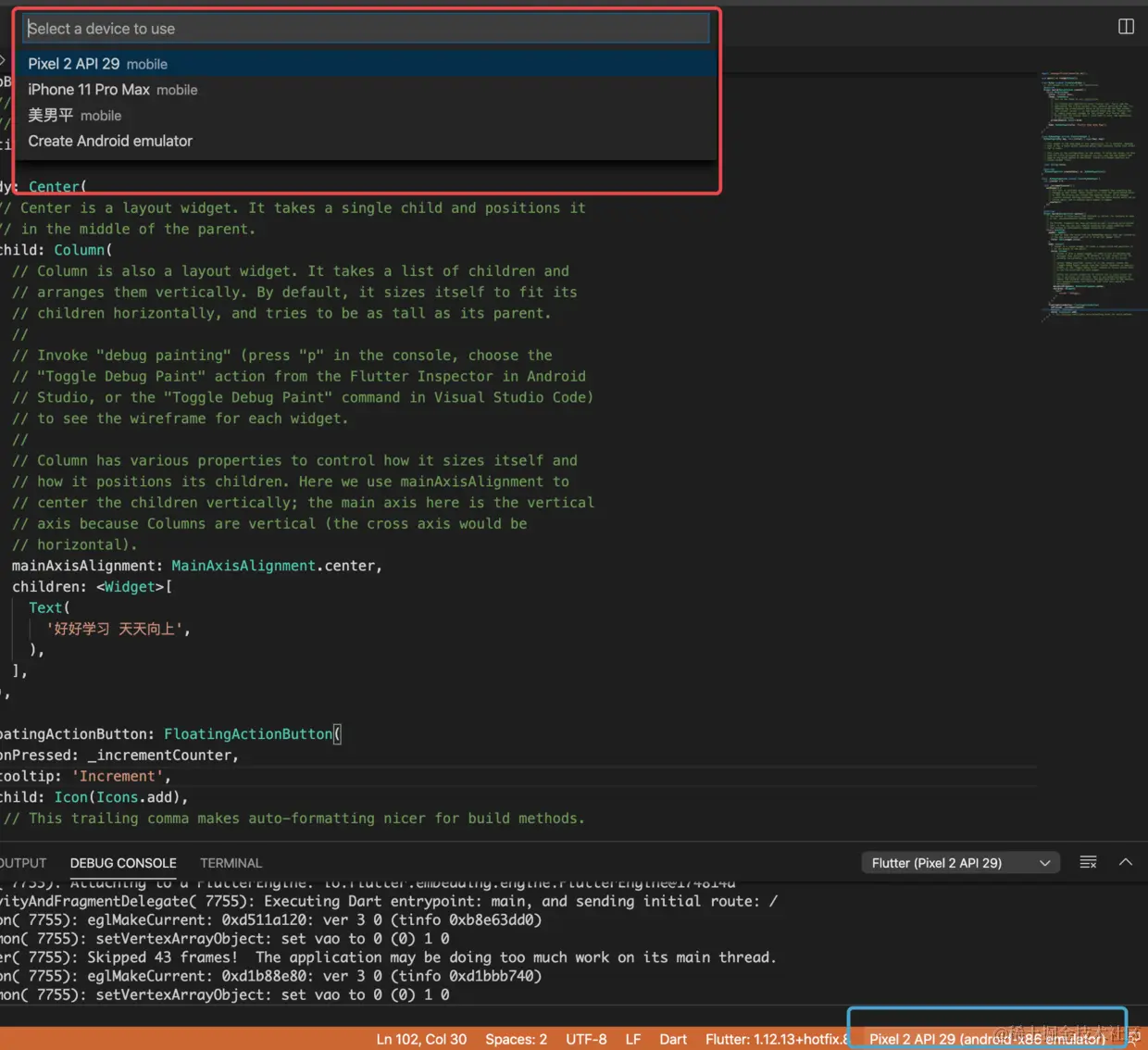Click the Column( widget identifier
The height and width of the screenshot is (1050, 1148).
coord(82,250)
